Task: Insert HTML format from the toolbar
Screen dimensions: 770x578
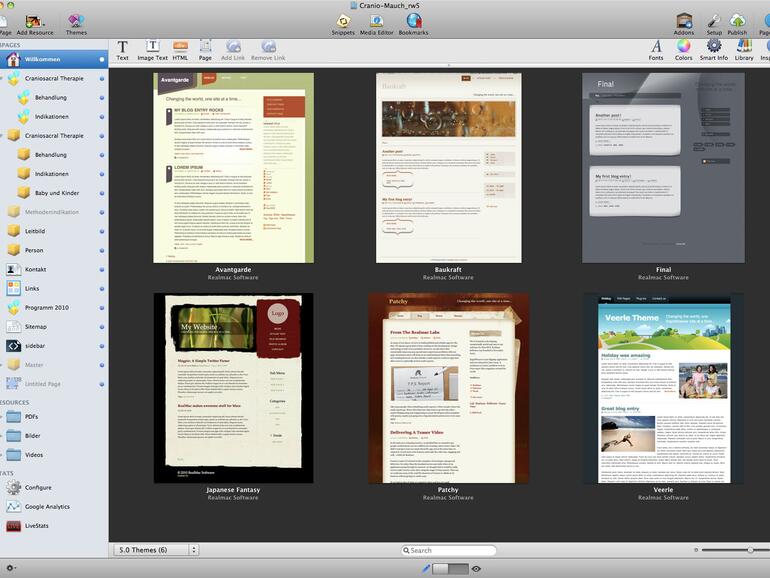Action: click(180, 48)
